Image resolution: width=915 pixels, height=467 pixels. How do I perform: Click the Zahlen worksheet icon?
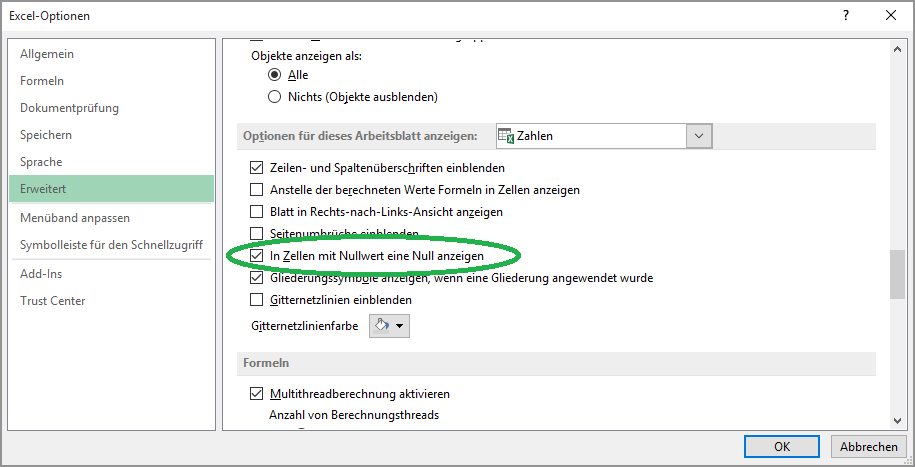point(506,136)
